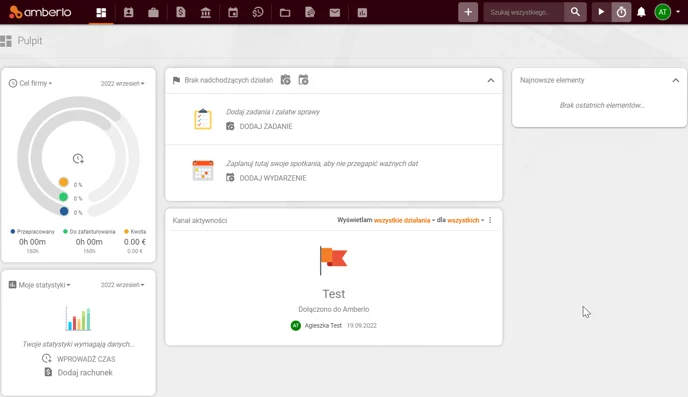Image resolution: width=688 pixels, height=397 pixels.
Task: Click the bar chart statistics illustration
Action: coord(78,318)
